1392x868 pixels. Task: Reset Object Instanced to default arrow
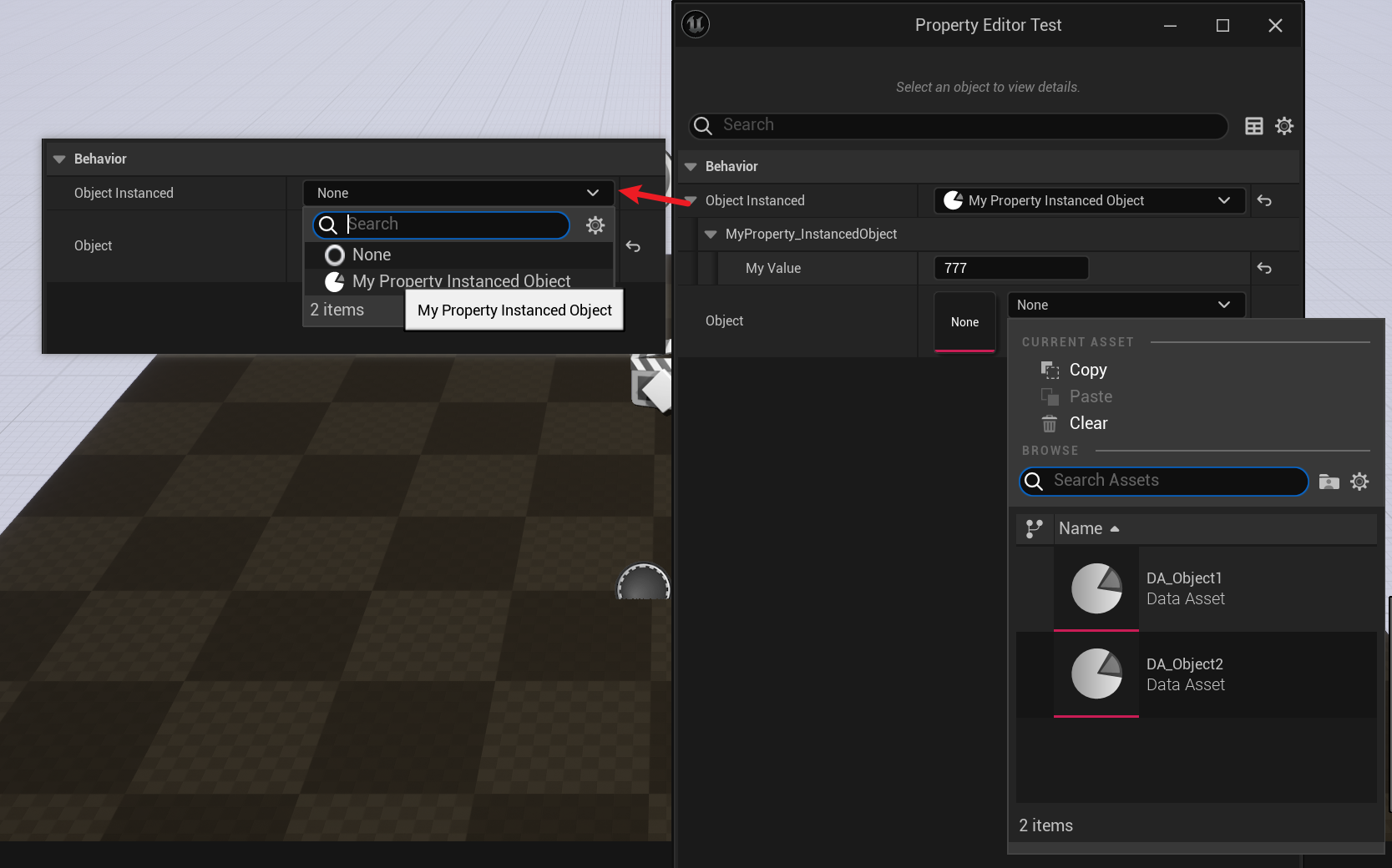1264,201
